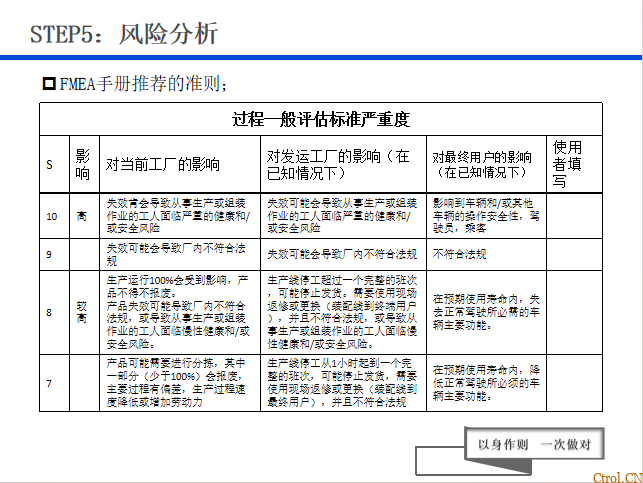
Task: Click cell "影响到车辆和/或其他车辆的操作安全性"
Action: (x=486, y=216)
